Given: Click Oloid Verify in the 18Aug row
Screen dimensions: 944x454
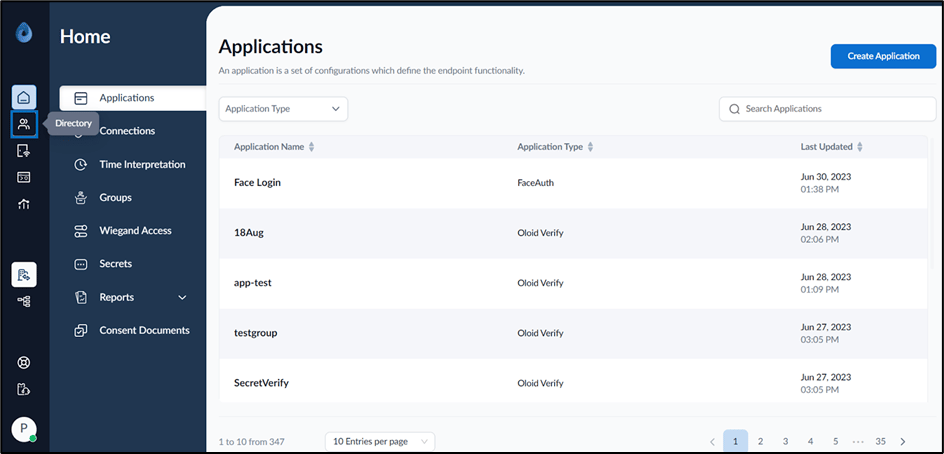Looking at the screenshot, I should 540,232.
